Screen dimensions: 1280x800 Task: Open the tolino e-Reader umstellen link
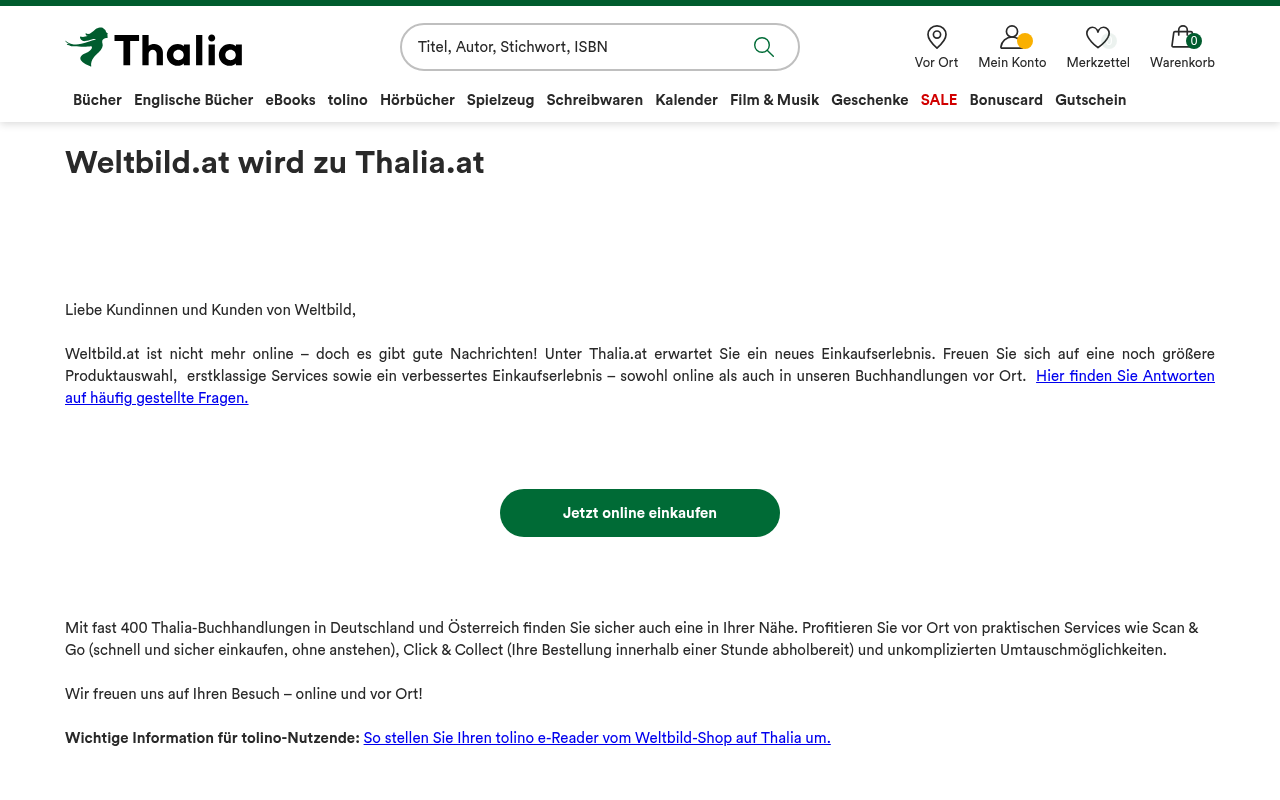click(597, 738)
